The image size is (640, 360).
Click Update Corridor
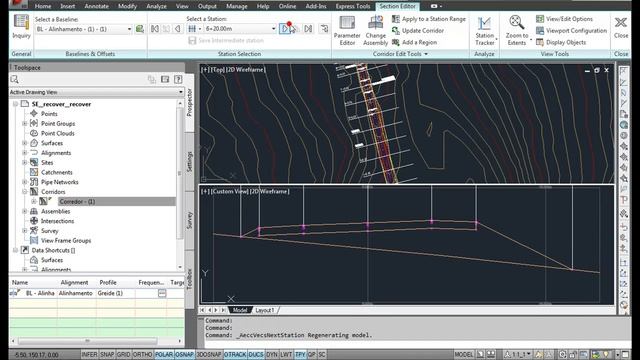418,31
